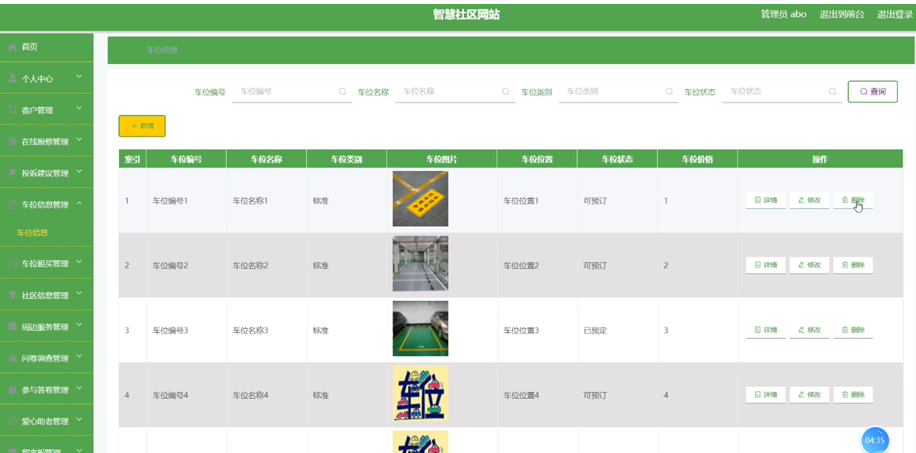Open the 首页 sidebar item

pos(46,47)
